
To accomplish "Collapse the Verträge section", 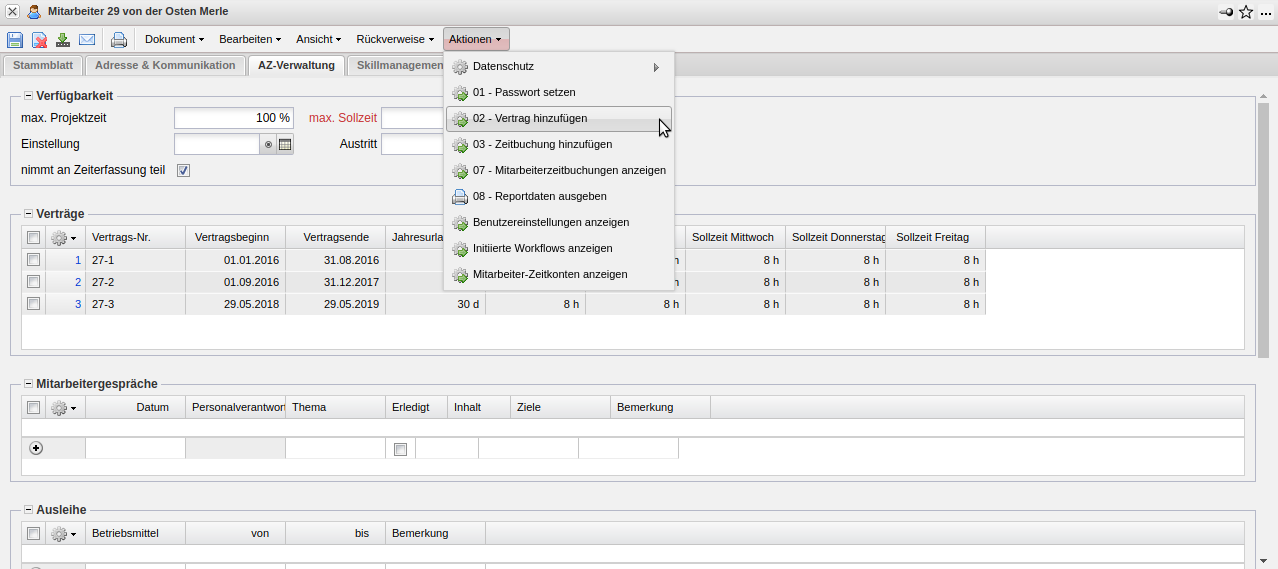I will (x=28, y=214).
